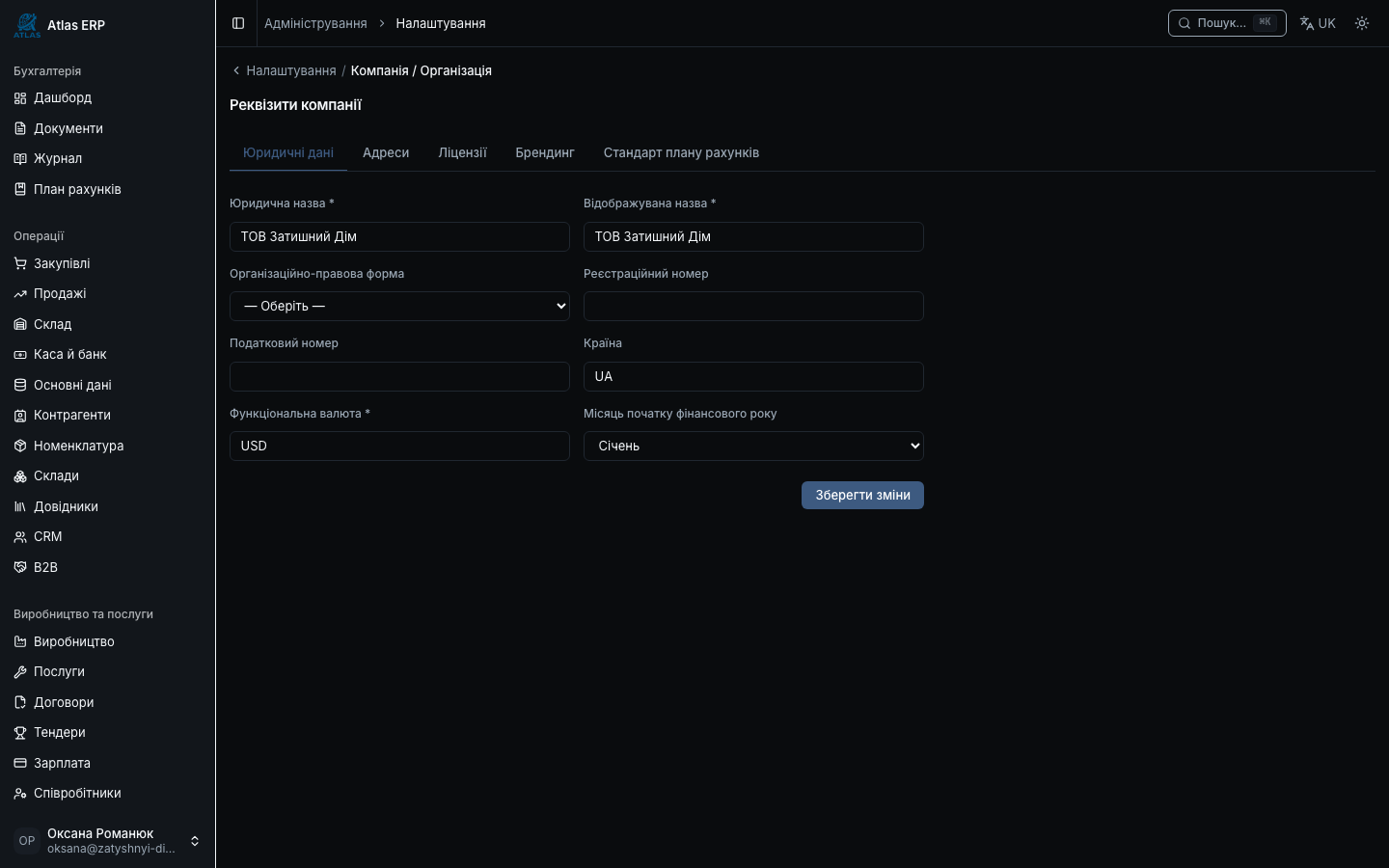This screenshot has height=868, width=1389.
Task: Click the Контрагенти contact icon
Action: click(x=20, y=416)
